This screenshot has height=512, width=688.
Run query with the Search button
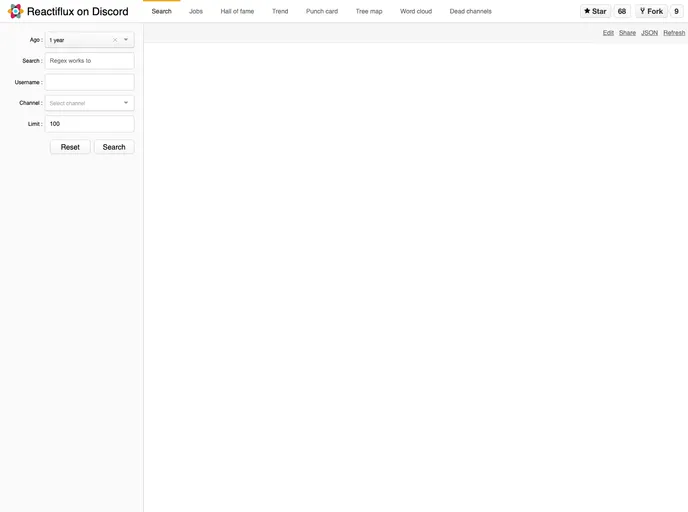tap(114, 147)
